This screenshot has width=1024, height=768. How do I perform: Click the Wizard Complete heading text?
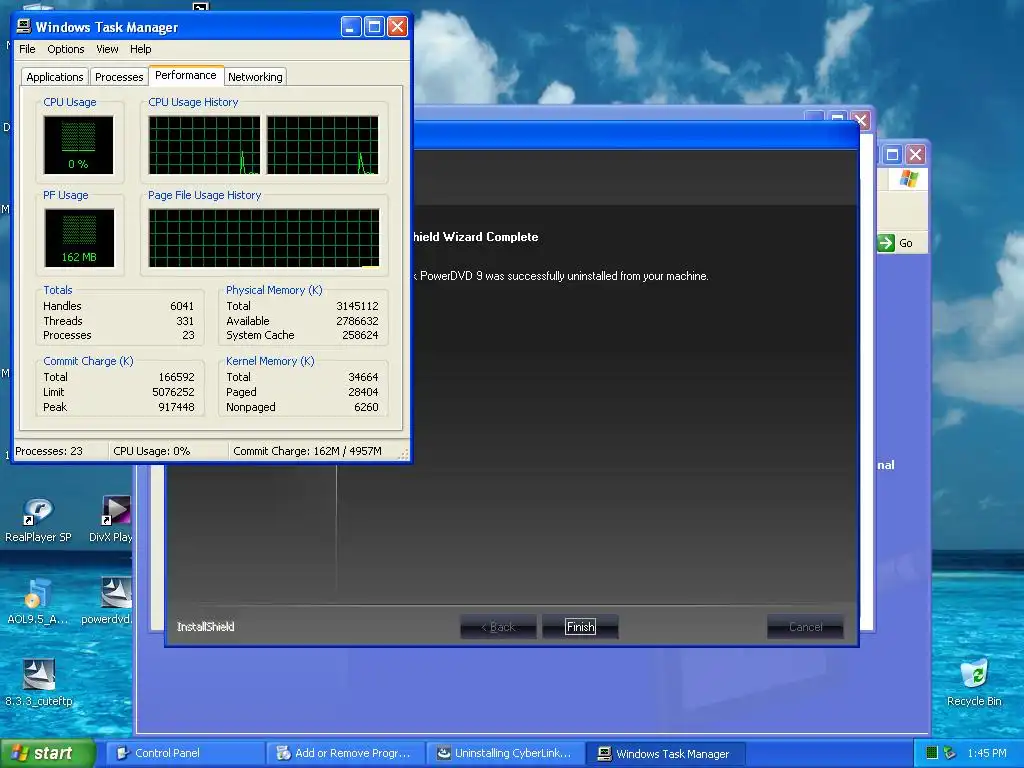tap(477, 237)
